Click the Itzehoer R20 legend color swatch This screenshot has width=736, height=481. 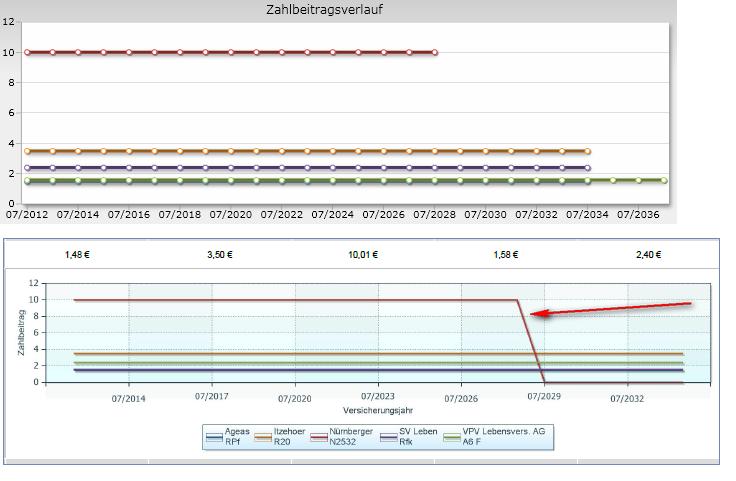click(263, 437)
